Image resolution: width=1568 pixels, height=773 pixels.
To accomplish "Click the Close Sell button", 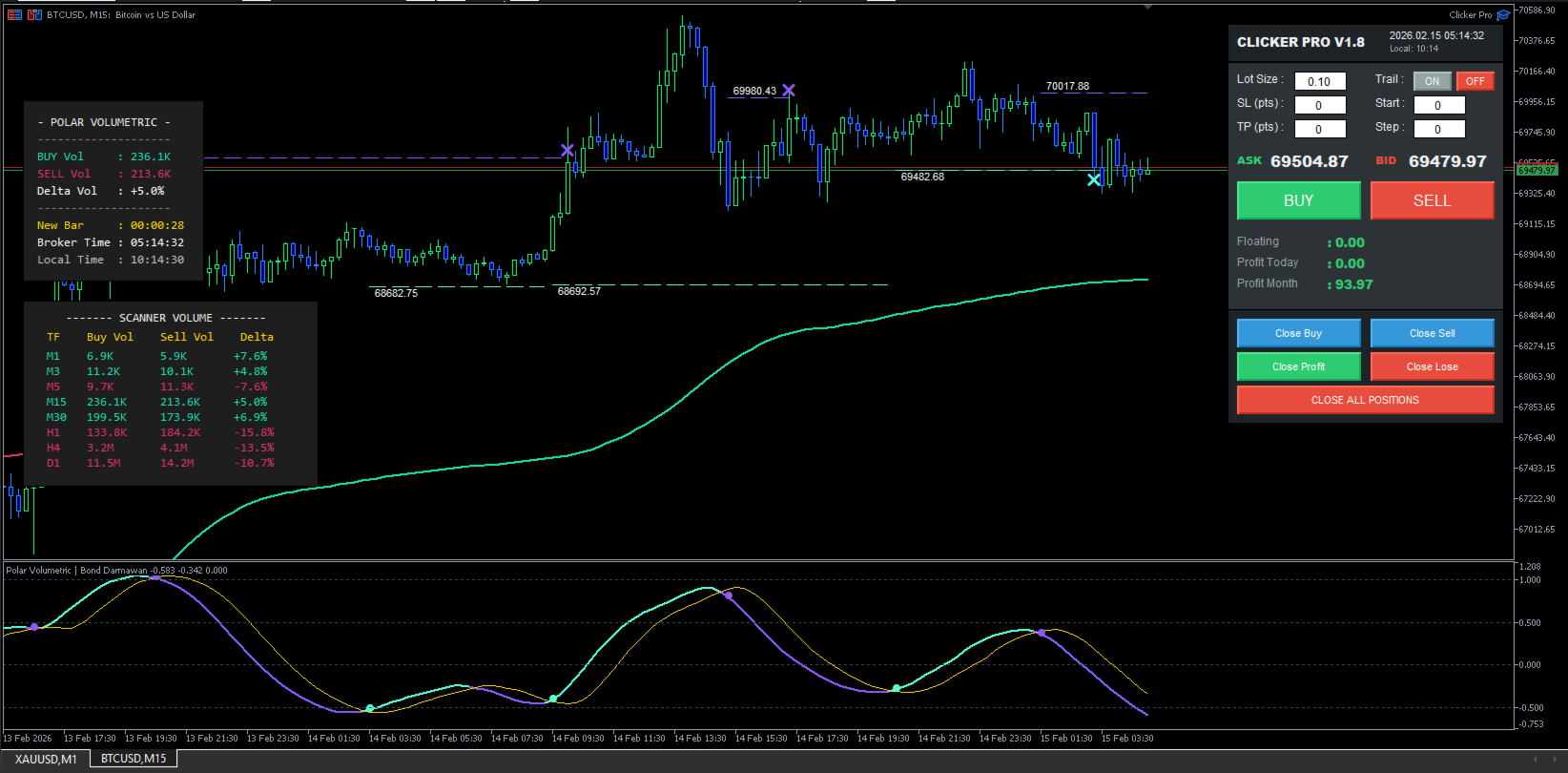I will point(1432,333).
